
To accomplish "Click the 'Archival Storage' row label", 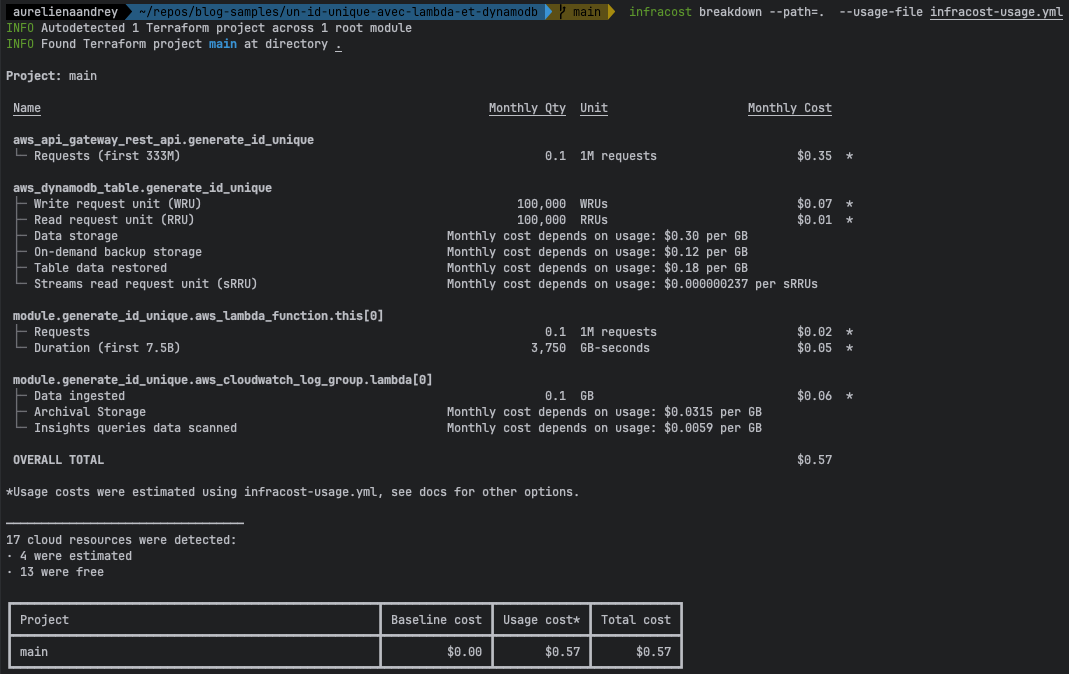I will click(x=90, y=412).
